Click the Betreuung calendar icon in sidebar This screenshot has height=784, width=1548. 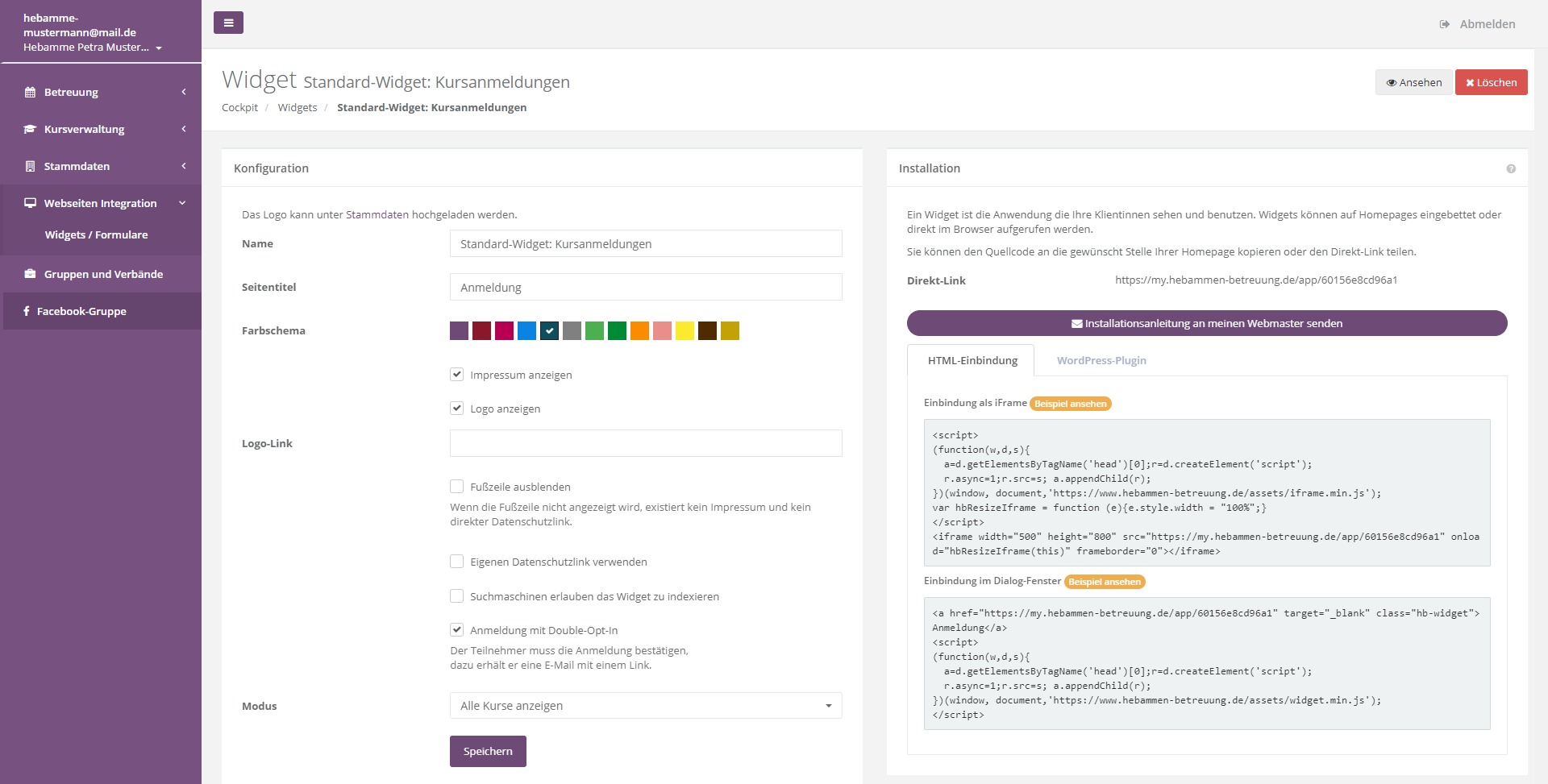pos(30,92)
